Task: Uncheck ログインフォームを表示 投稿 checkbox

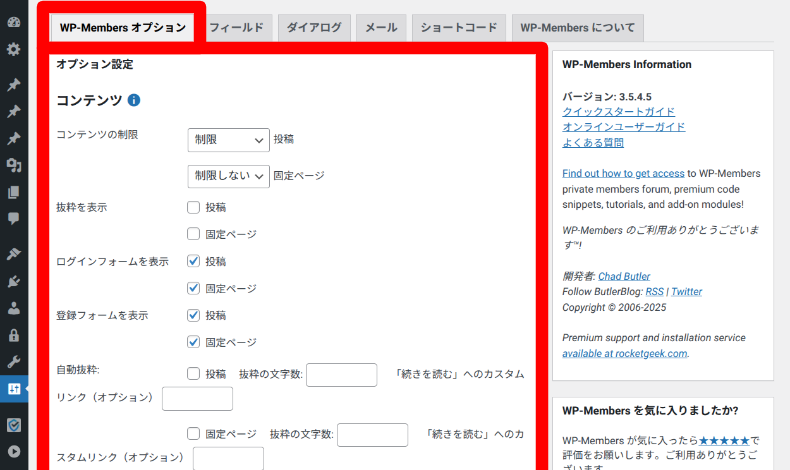Action: 193,261
